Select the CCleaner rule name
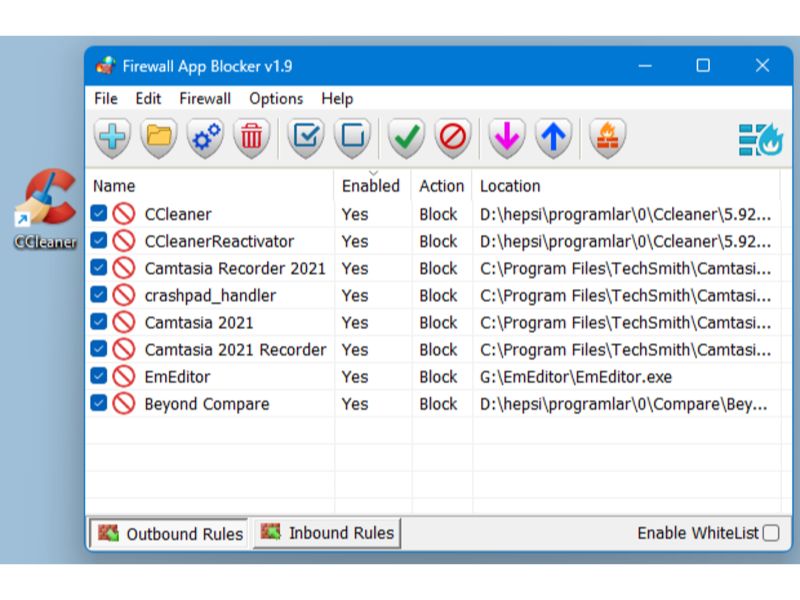Image resolution: width=800 pixels, height=600 pixels. coord(178,214)
